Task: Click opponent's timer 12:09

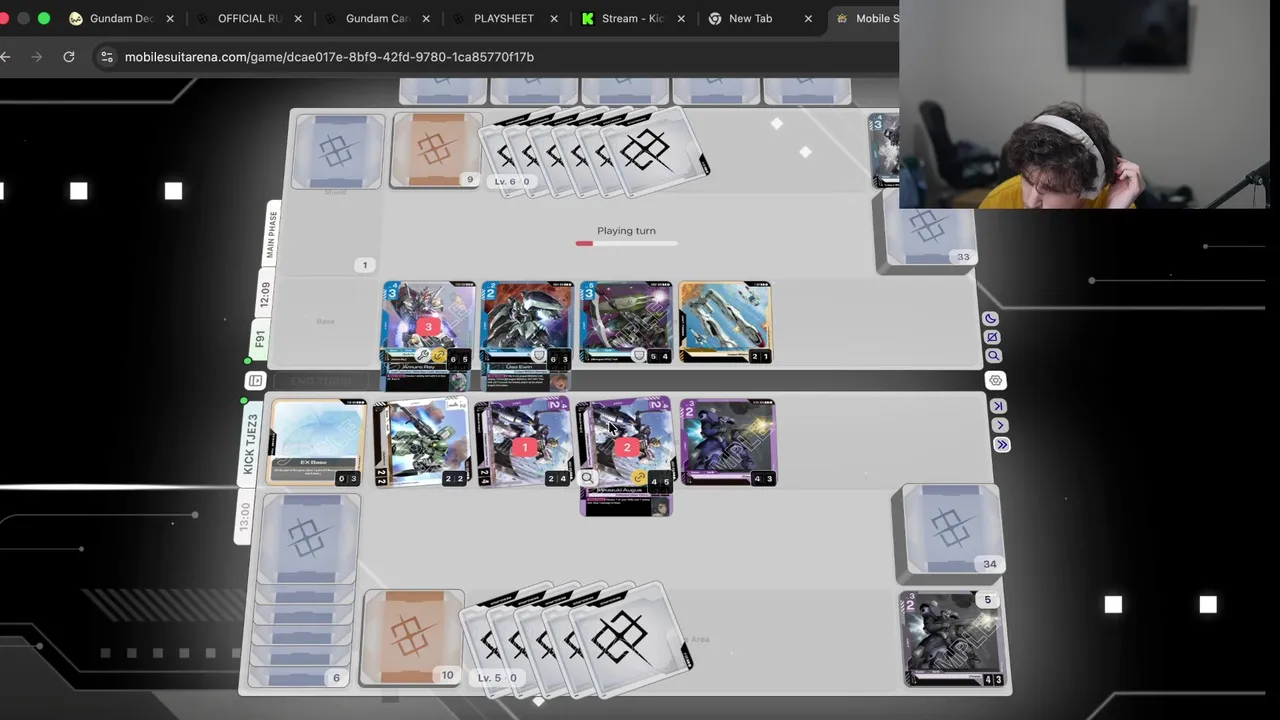Action: point(265,294)
